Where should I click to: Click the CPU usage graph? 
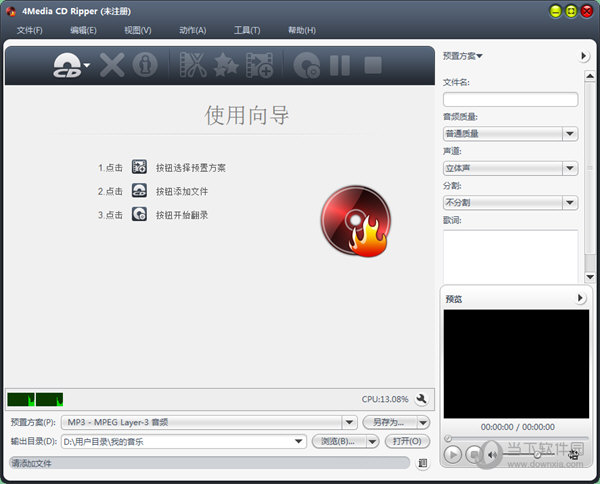pos(35,399)
